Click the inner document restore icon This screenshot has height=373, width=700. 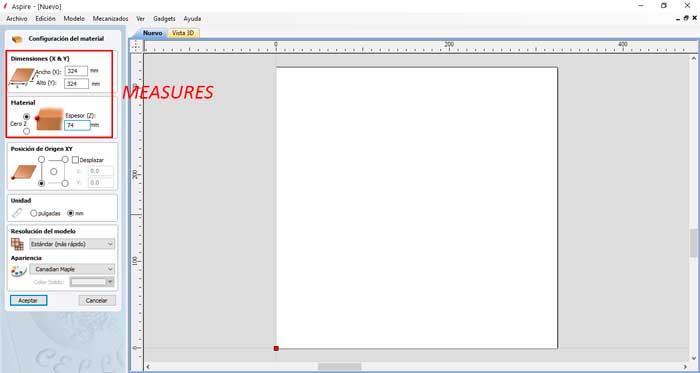pyautogui.click(x=686, y=18)
